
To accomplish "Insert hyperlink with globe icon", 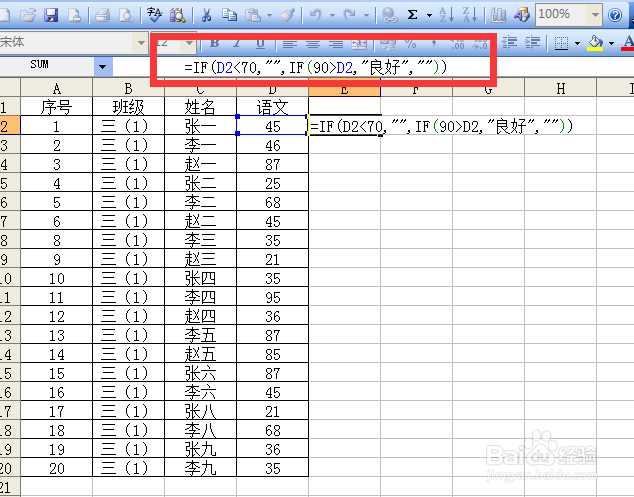I will point(389,15).
